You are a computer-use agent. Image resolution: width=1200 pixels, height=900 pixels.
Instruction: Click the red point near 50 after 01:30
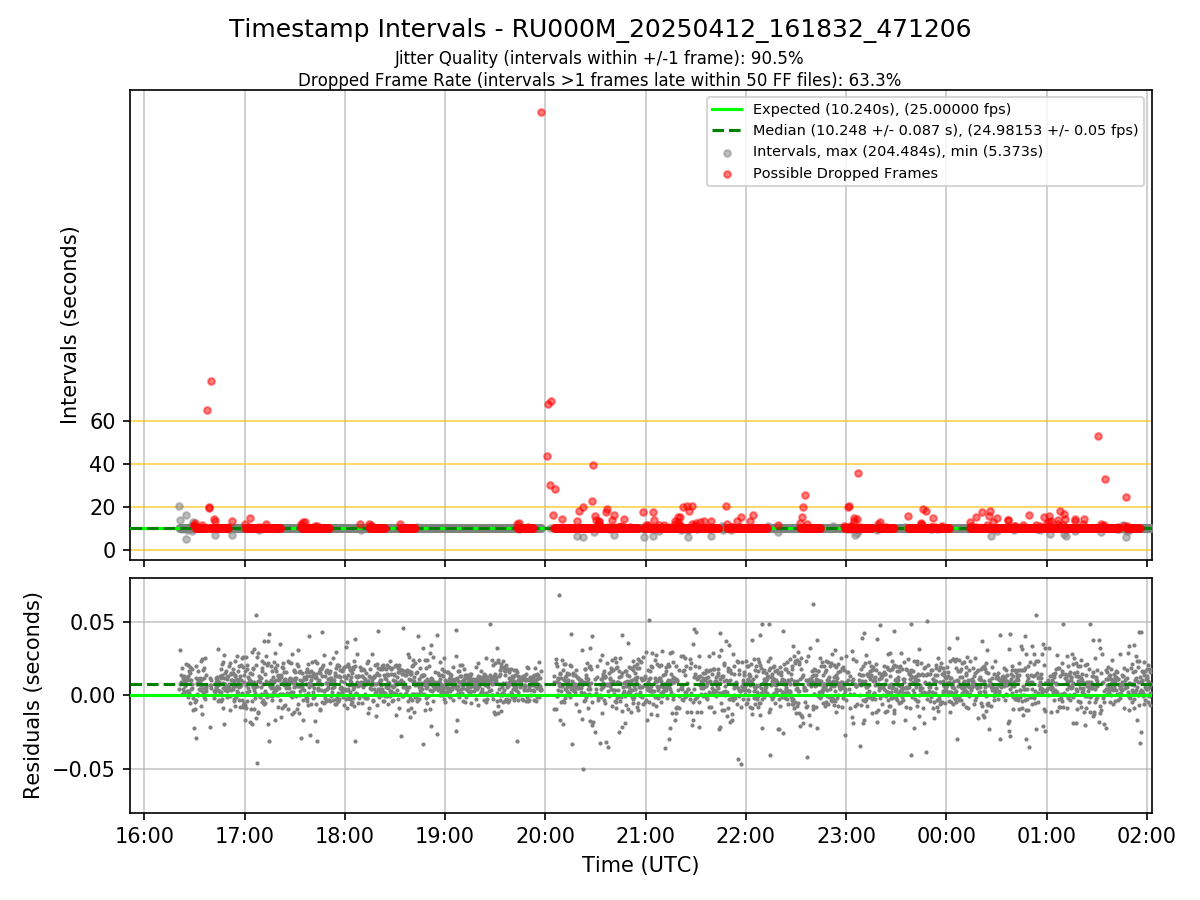(1098, 436)
